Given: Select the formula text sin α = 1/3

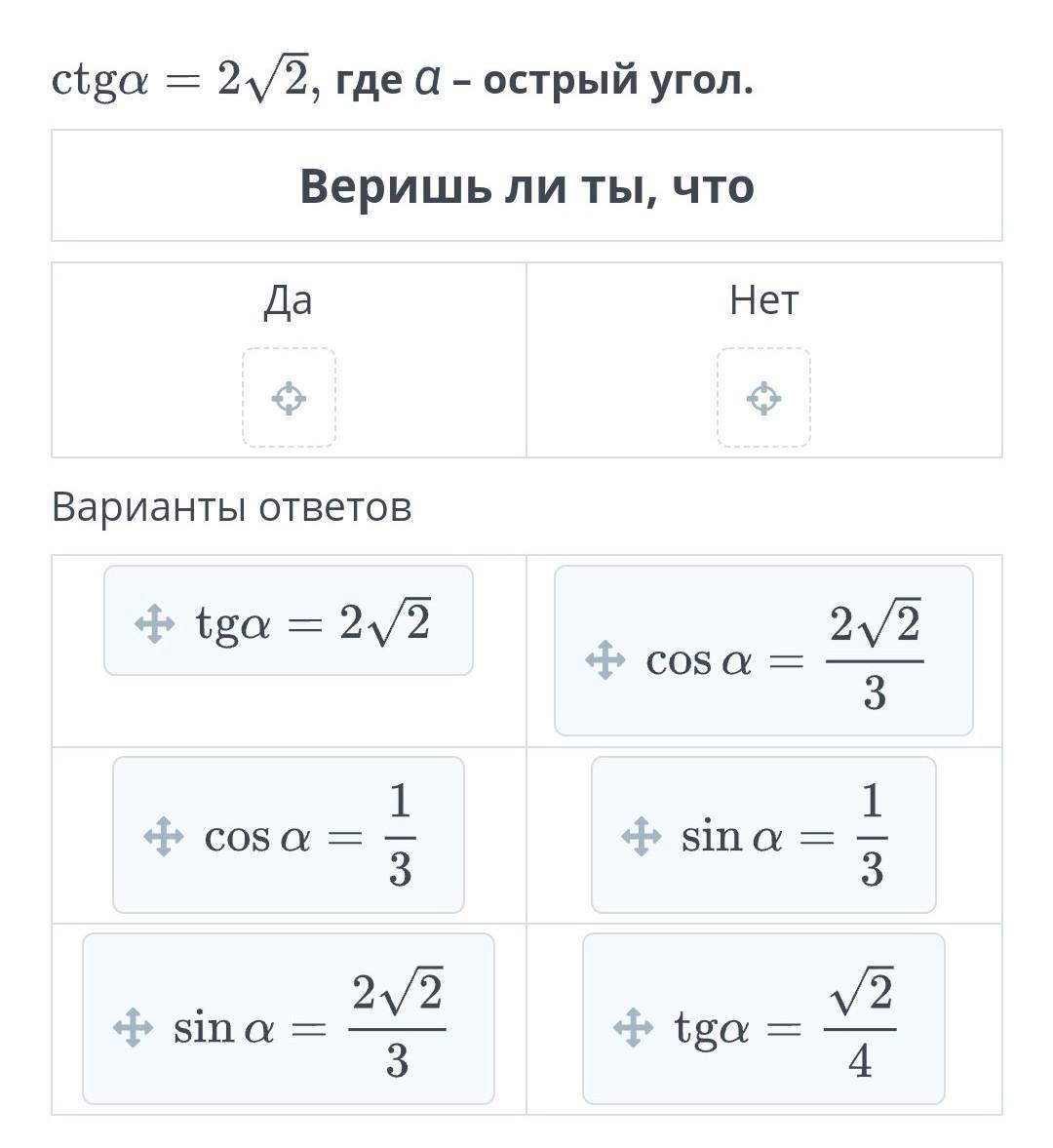Looking at the screenshot, I should coord(784,837).
